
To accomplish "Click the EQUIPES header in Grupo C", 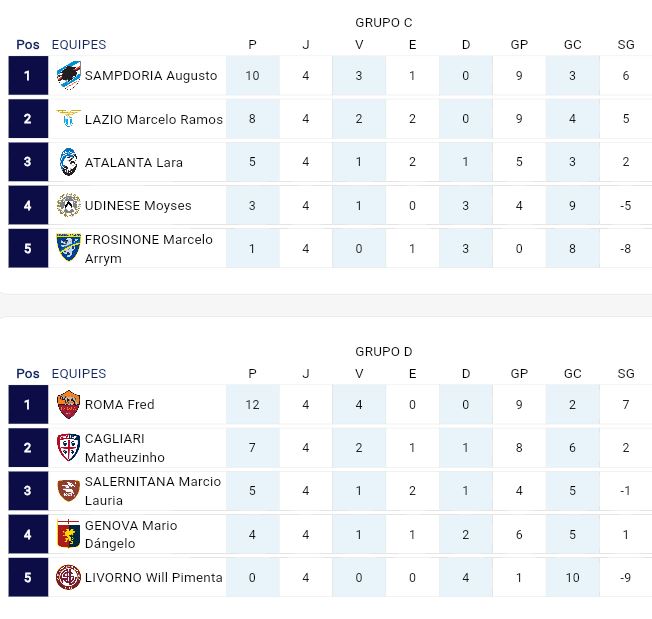I will 79,44.
